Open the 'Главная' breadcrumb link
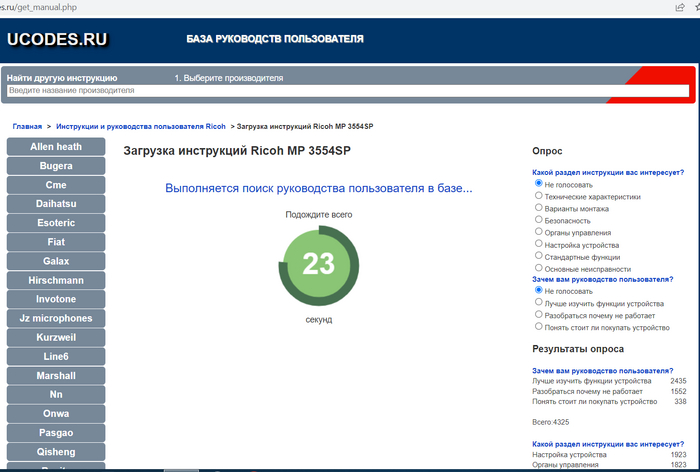Image resolution: width=700 pixels, height=472 pixels. pyautogui.click(x=27, y=127)
